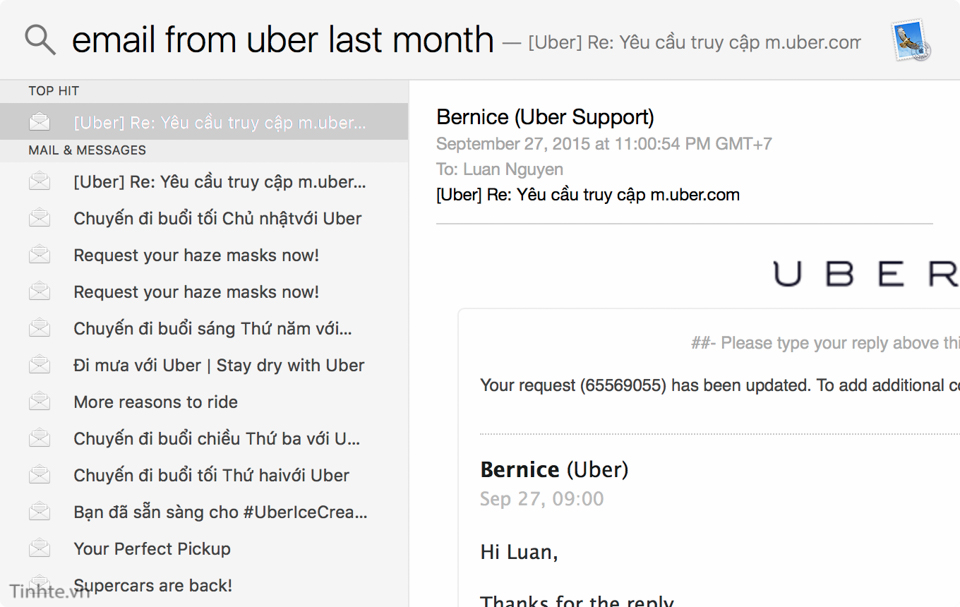
Task: Click envelope icon beside Chuyến đi buổi tối Chủ nhật
Action: (39, 218)
